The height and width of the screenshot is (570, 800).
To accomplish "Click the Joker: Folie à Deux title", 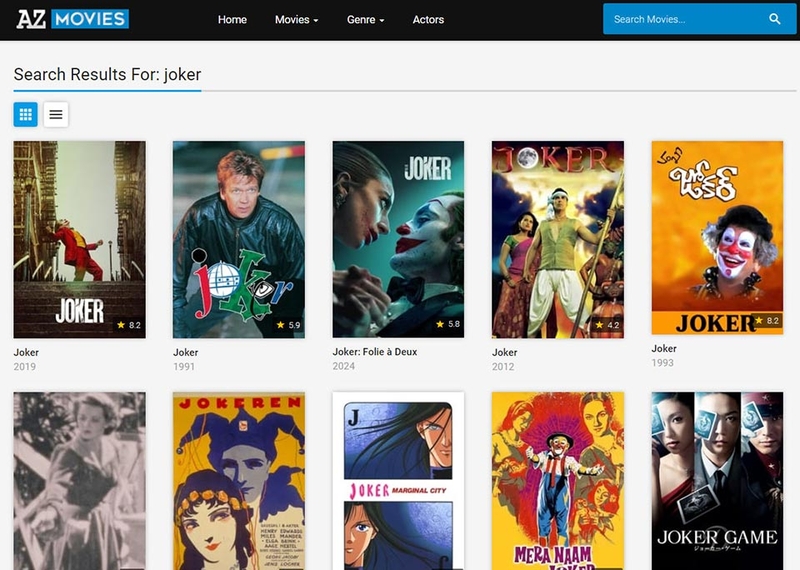I will (375, 352).
